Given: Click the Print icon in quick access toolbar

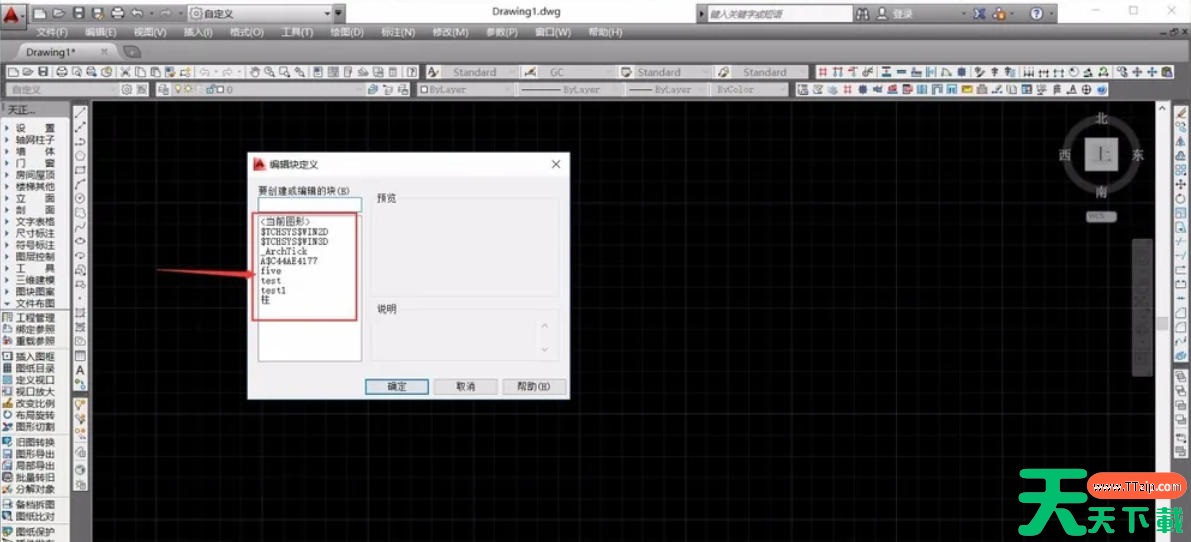Looking at the screenshot, I should tap(118, 14).
